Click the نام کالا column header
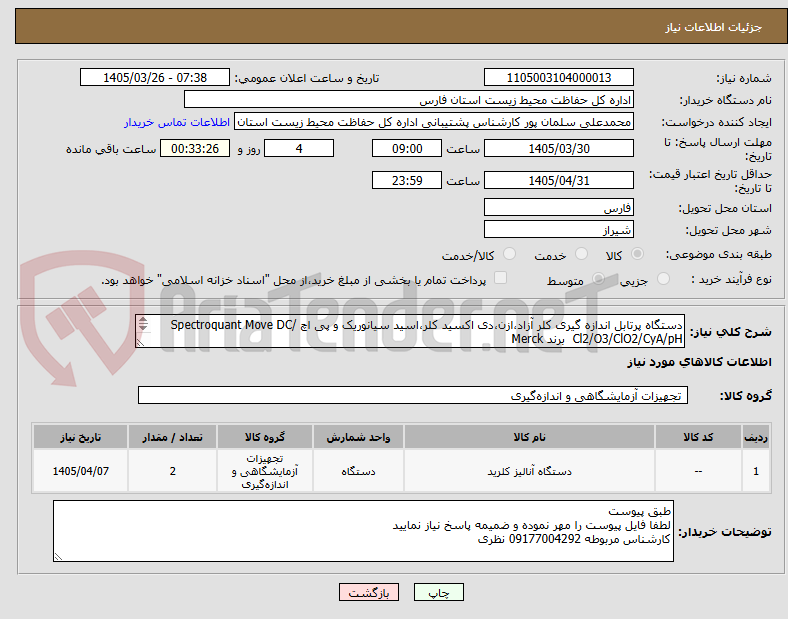This screenshot has width=788, height=619. pos(529,437)
